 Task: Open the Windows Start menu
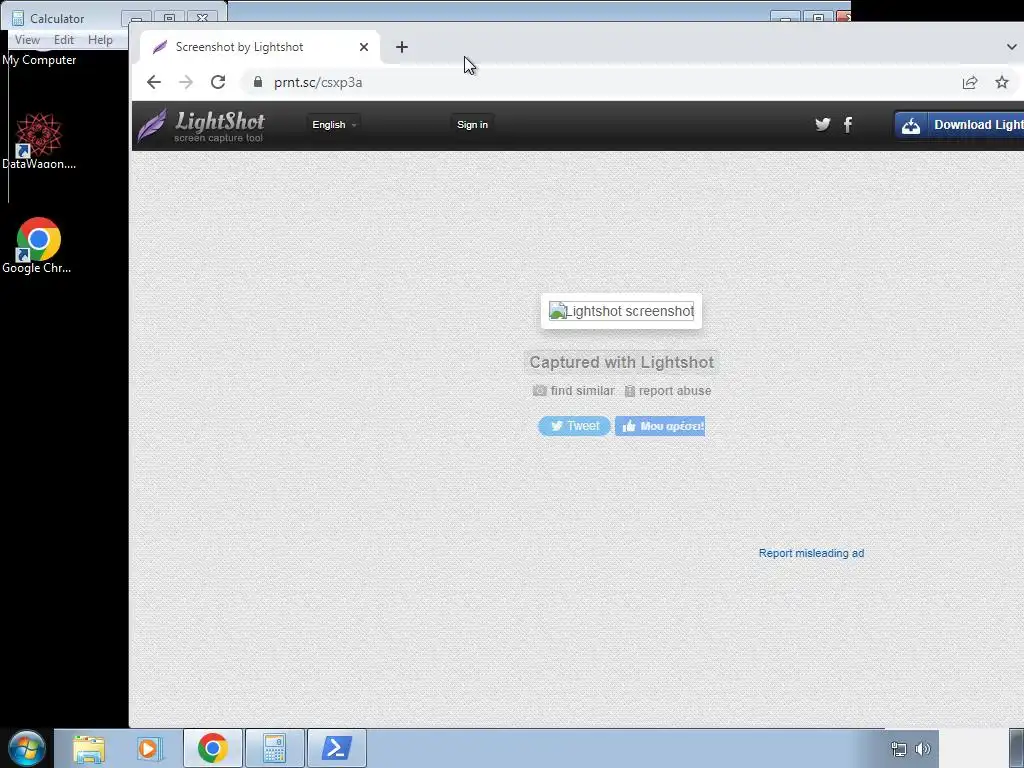click(27, 748)
